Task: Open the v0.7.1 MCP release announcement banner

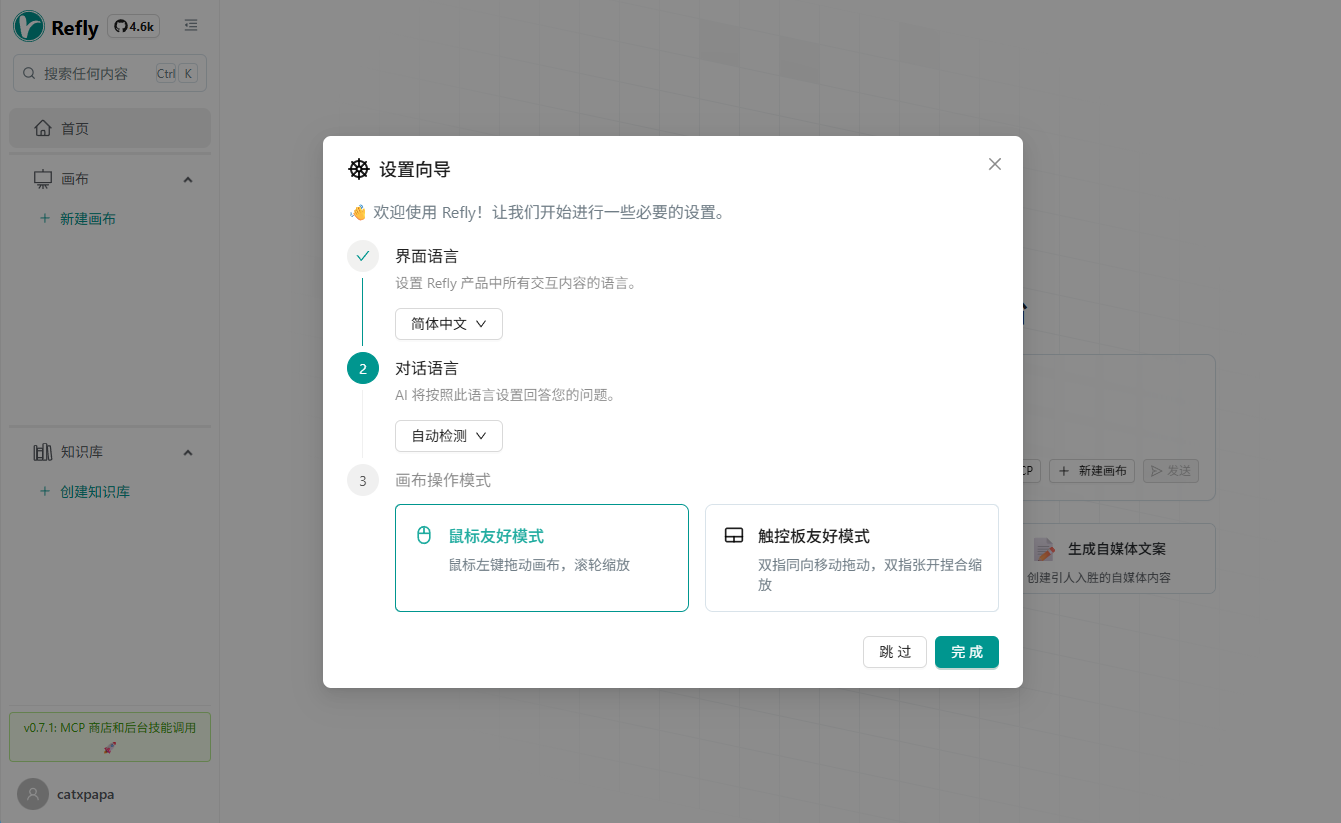Action: [110, 737]
